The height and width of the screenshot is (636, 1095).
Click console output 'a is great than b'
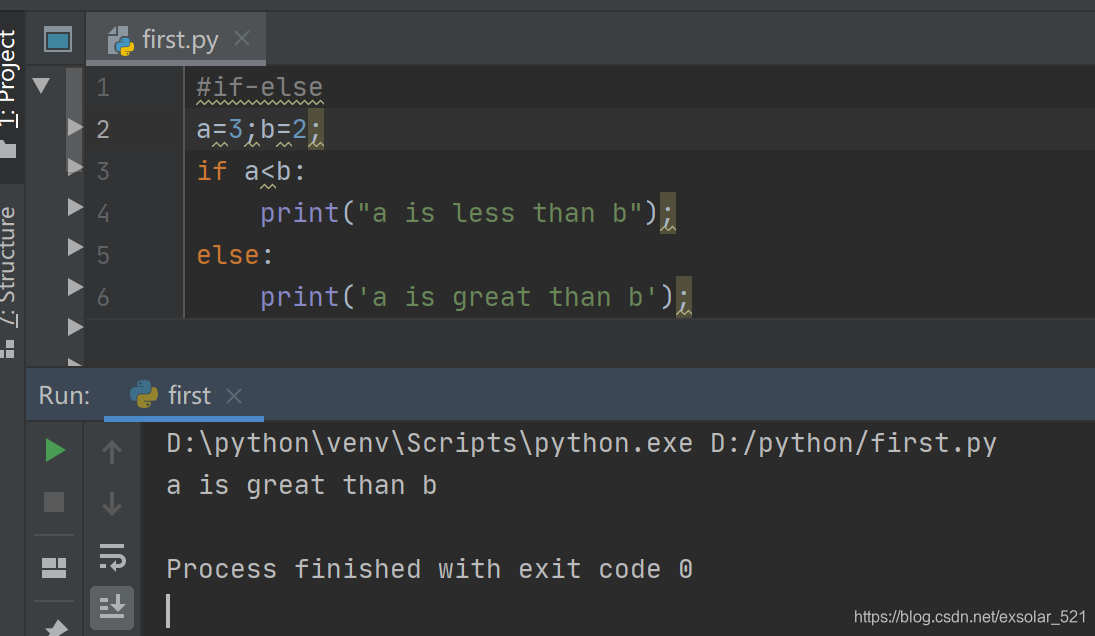click(302, 485)
